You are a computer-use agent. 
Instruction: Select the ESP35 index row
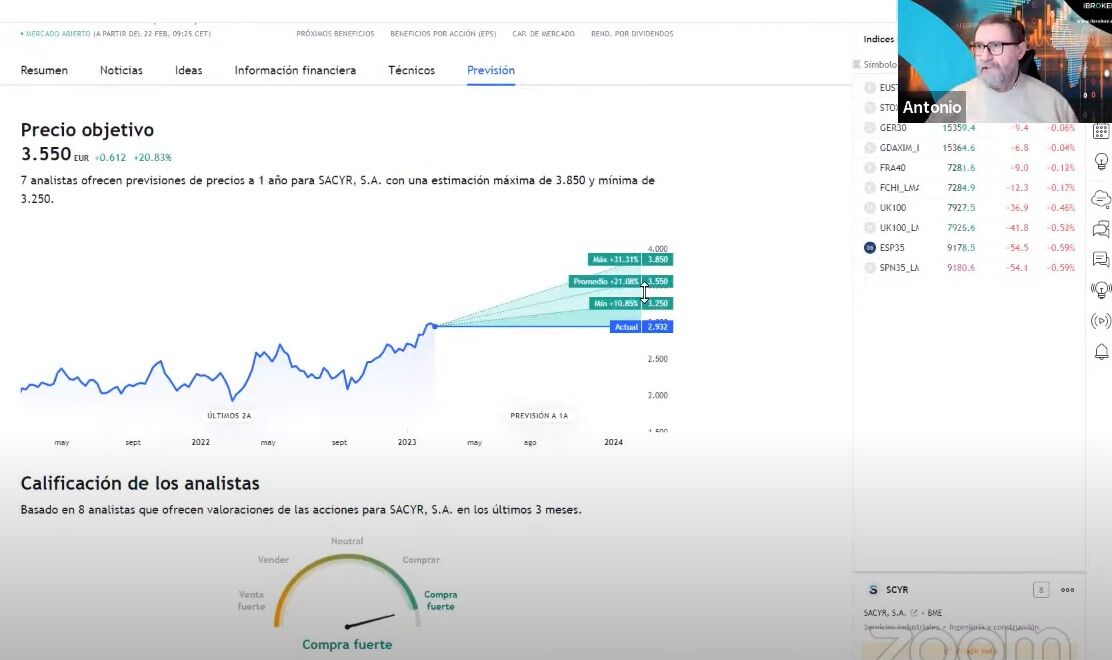(x=891, y=247)
